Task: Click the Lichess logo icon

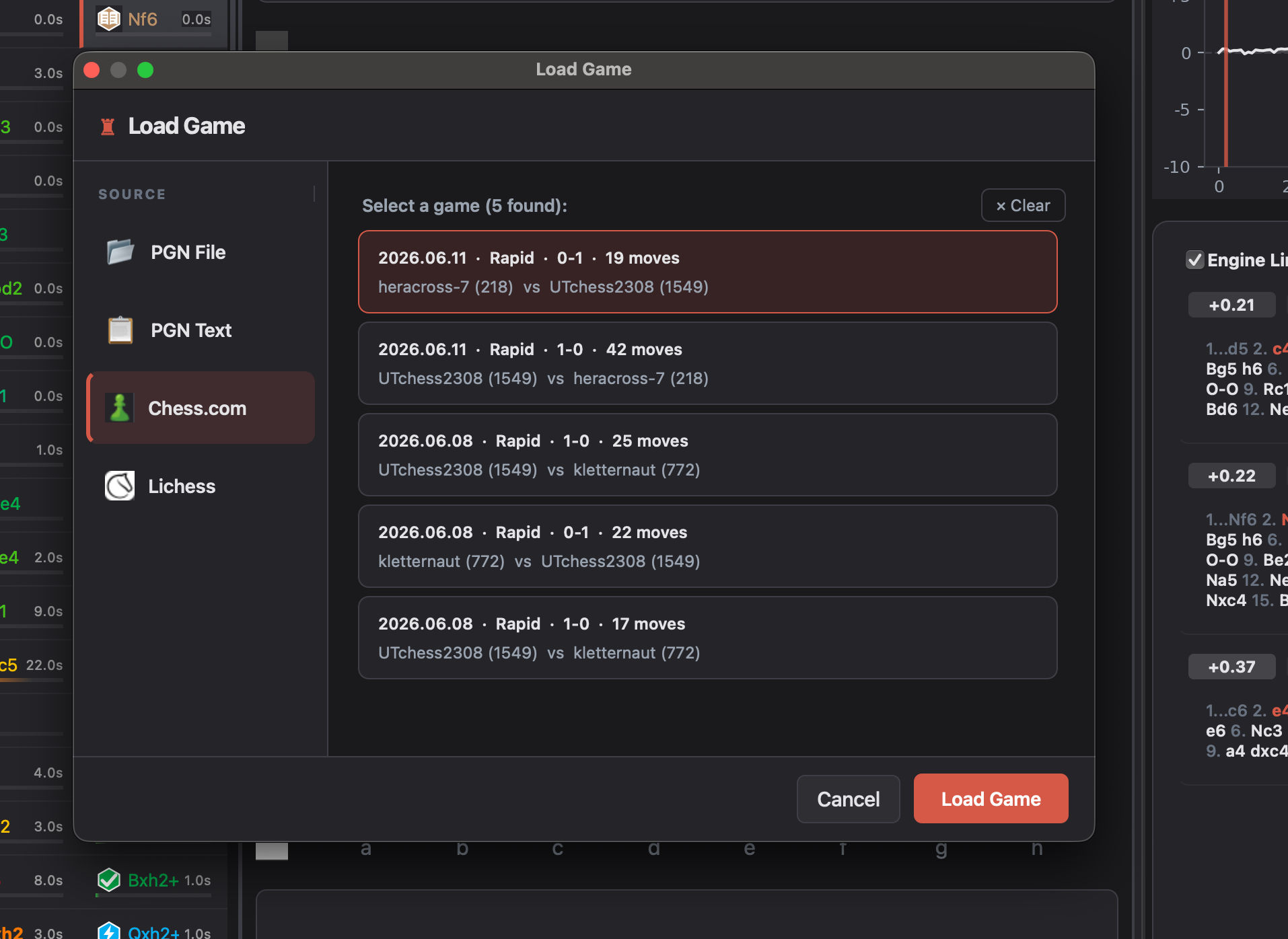Action: tap(120, 486)
